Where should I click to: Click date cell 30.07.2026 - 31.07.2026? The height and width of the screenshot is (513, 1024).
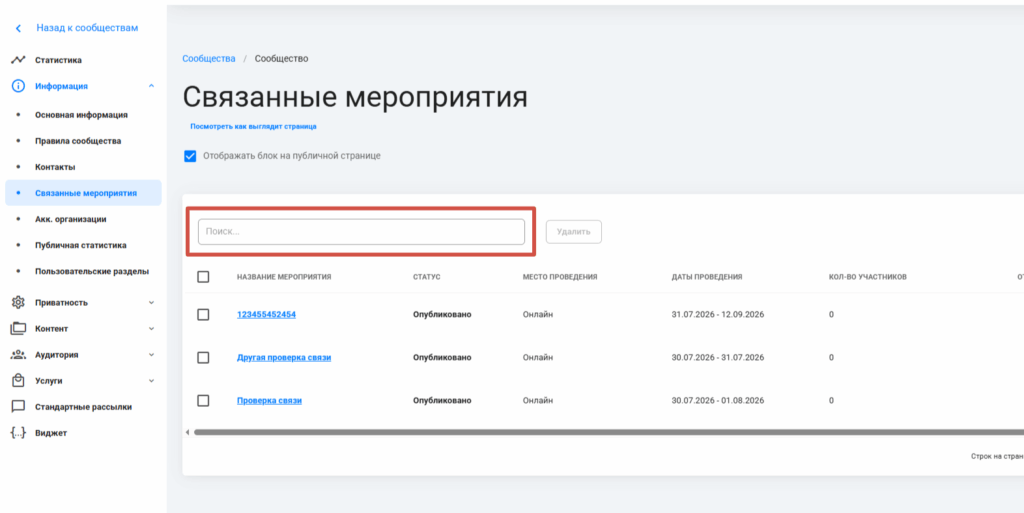[x=718, y=358]
